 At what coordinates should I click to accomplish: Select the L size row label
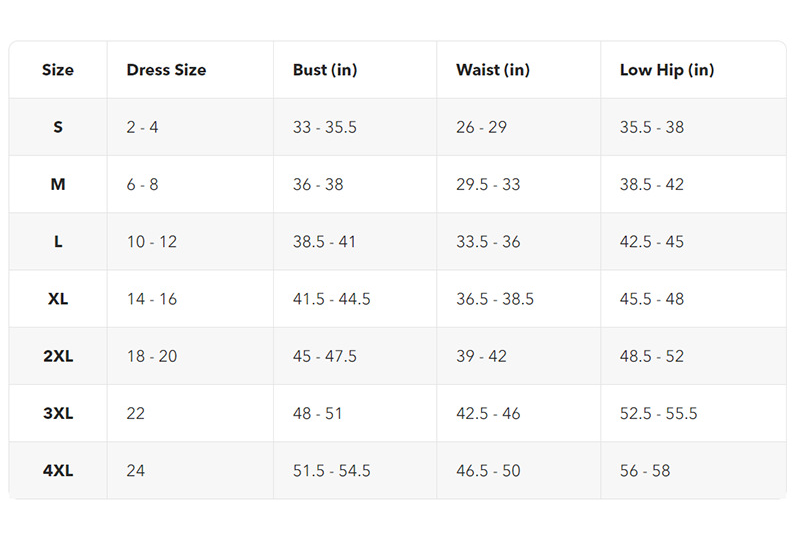[x=58, y=241]
